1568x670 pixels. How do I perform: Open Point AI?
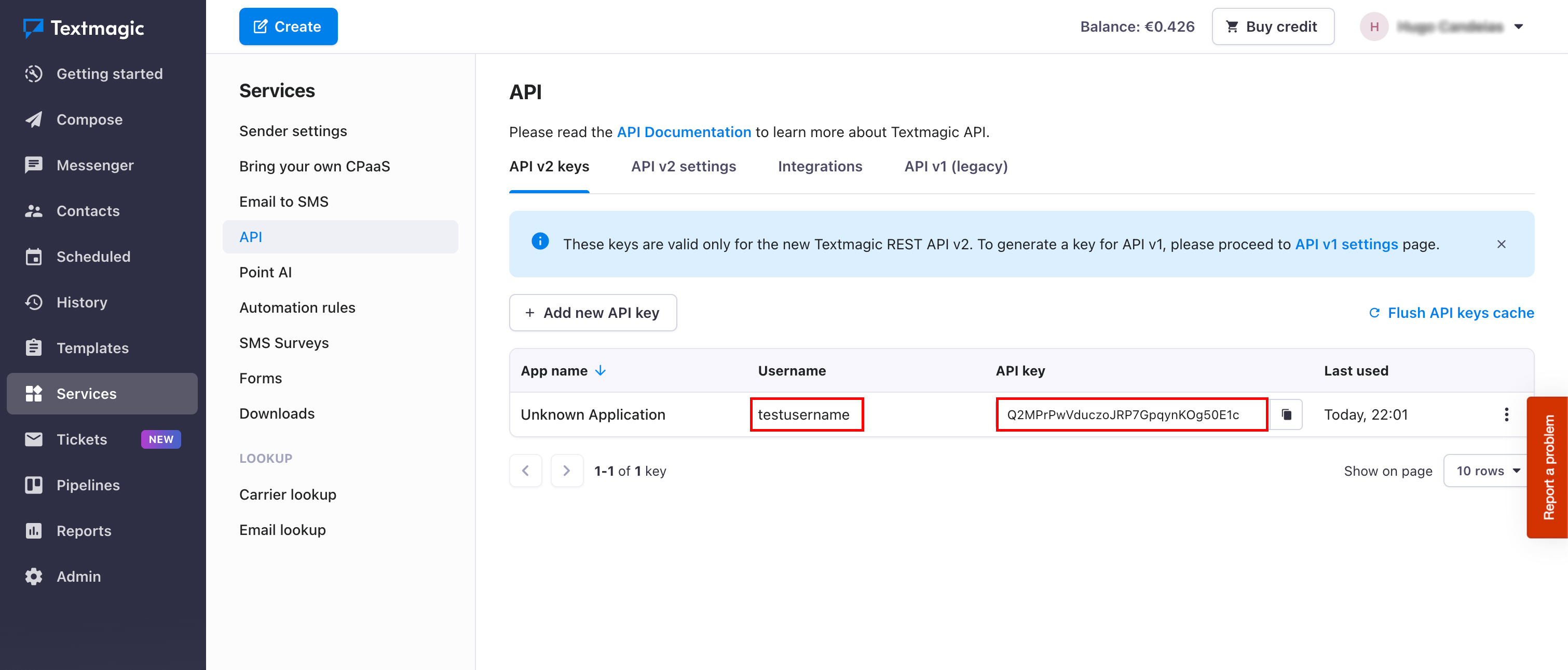click(340, 272)
